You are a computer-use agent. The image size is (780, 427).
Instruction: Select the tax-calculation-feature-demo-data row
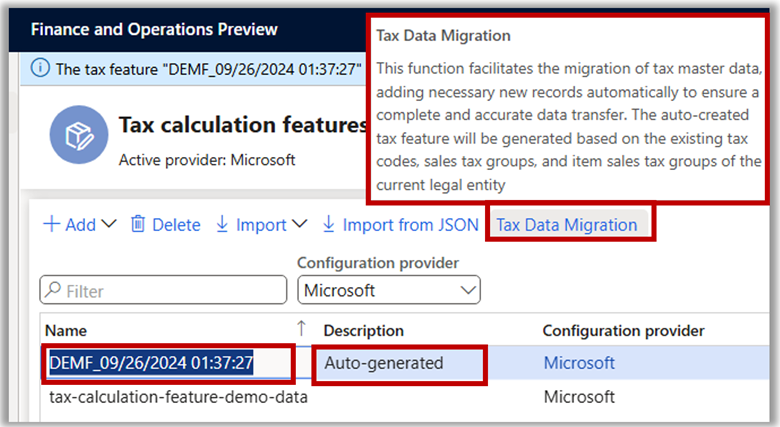405,397
